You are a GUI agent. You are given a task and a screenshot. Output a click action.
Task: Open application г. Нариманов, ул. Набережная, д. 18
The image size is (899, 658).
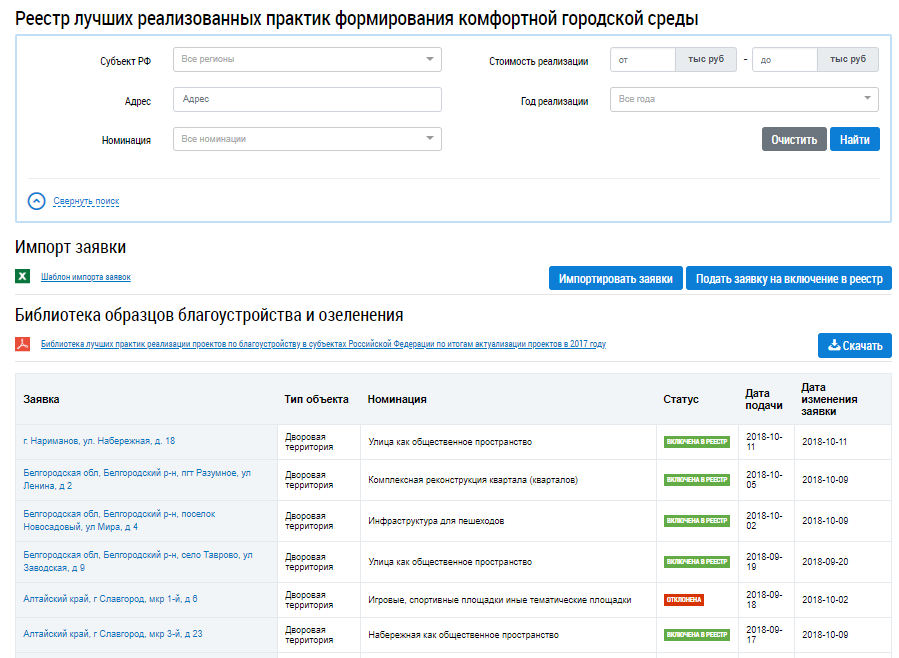(99, 441)
